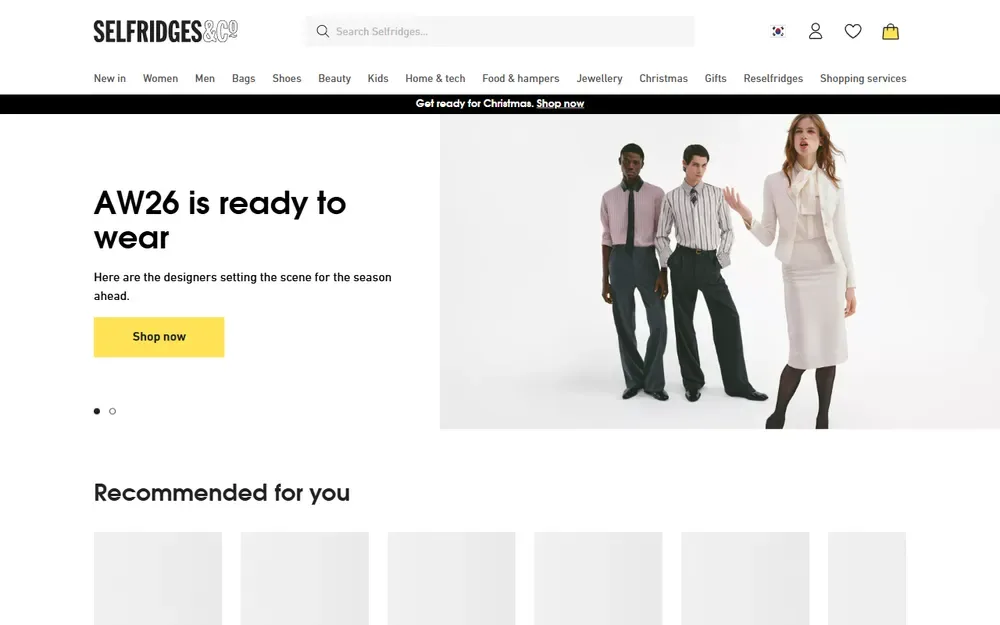1000x625 pixels.
Task: Click the Selfridges & Co logo
Action: pyautogui.click(x=166, y=31)
